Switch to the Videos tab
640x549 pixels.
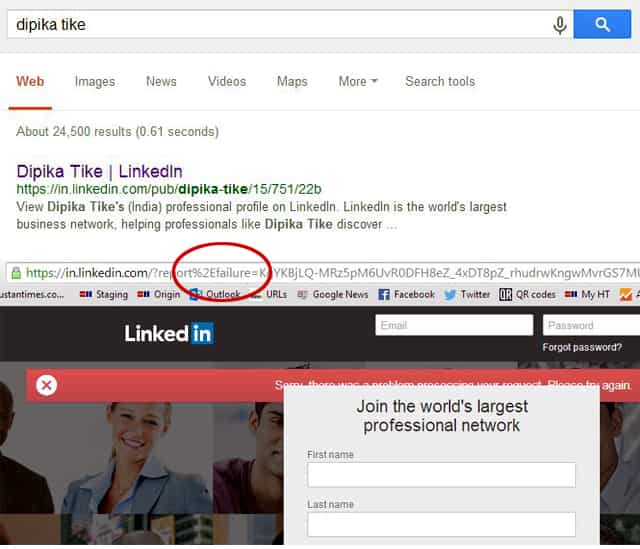coord(227,81)
